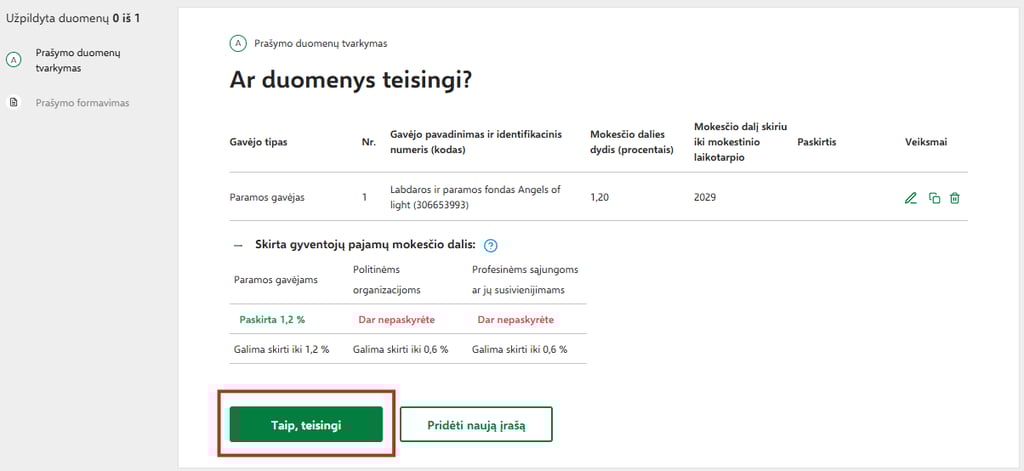1024x471 pixels.
Task: Click the pencil edit icon for the recipient row
Action: click(x=910, y=198)
